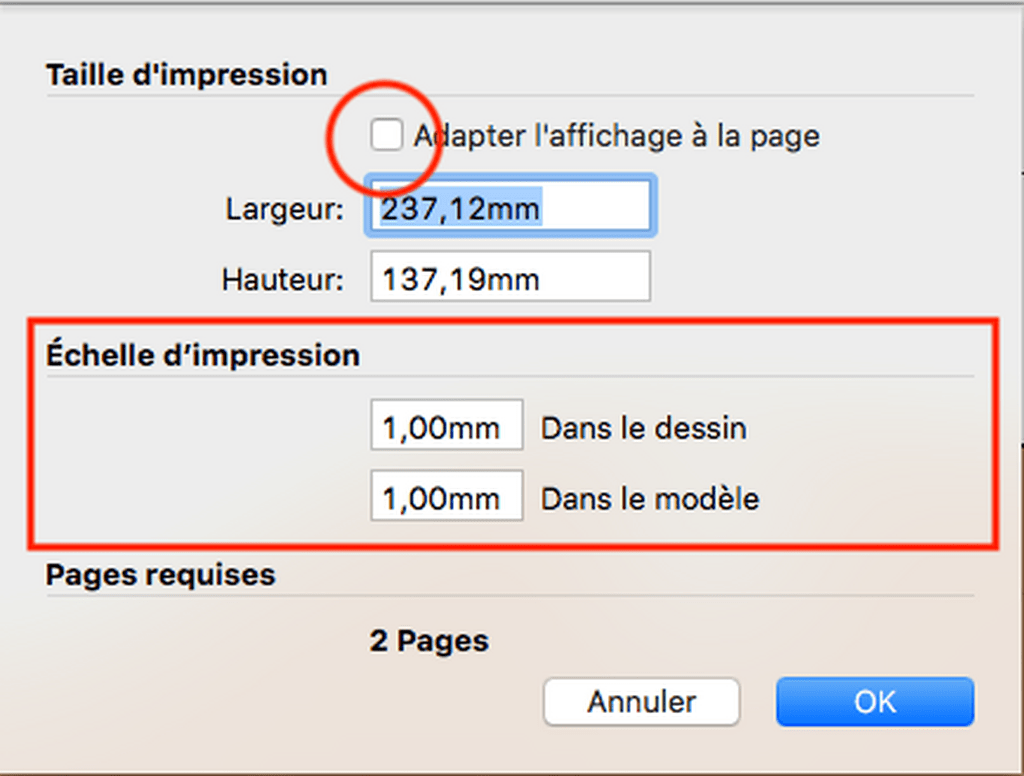The image size is (1024, 776).
Task: Cancel the dialog with Annuler
Action: [641, 702]
